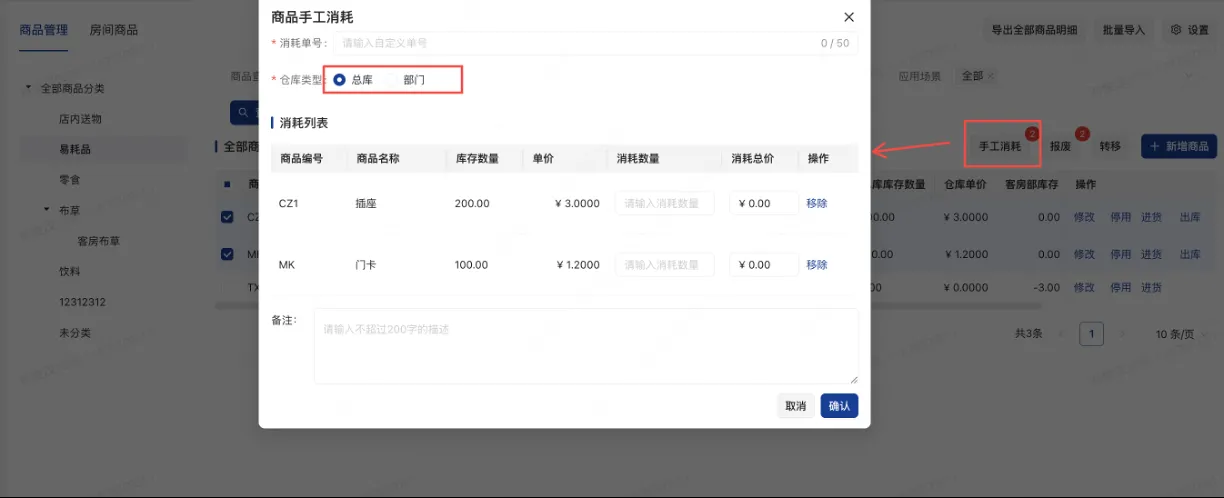Click 导出全部商品明细 button
The image size is (1224, 498).
pos(1034,30)
